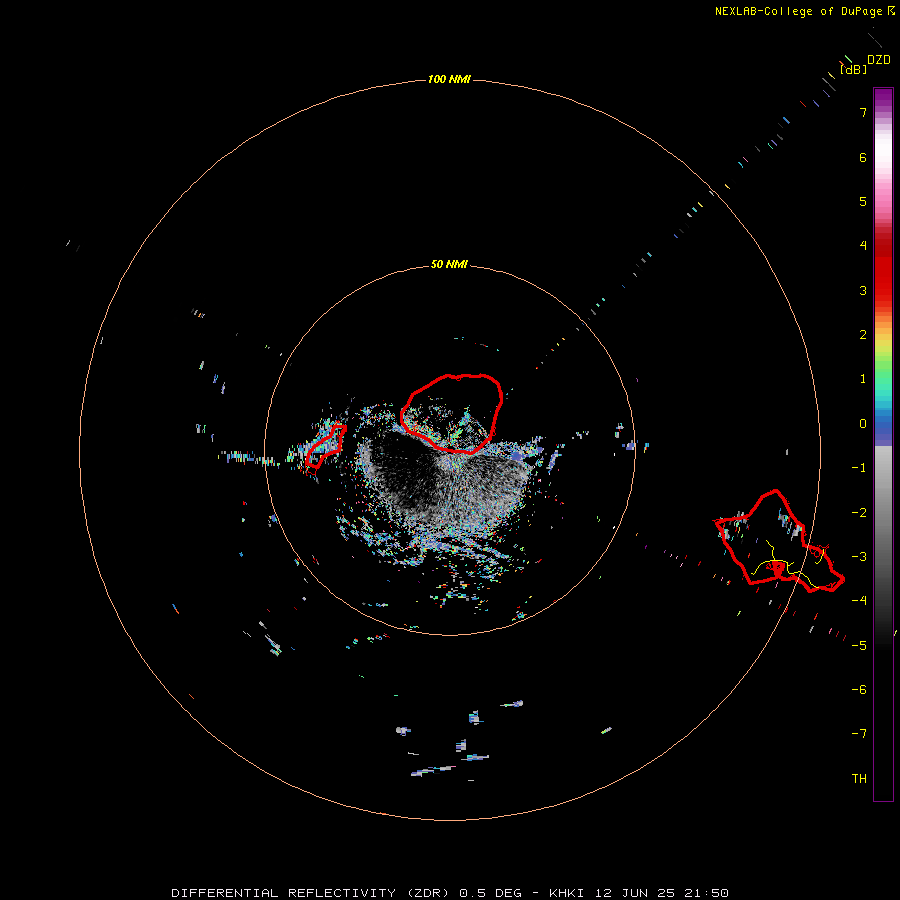
Task: Click the -5 value on the color scale
Action: (859, 646)
